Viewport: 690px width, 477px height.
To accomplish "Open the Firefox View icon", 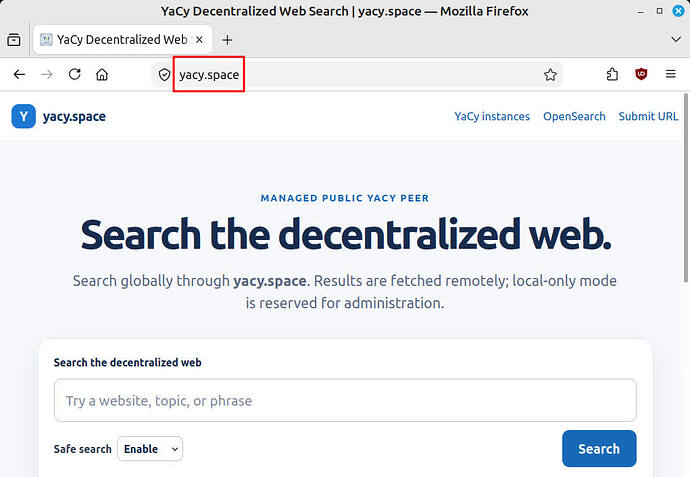I will (14, 40).
